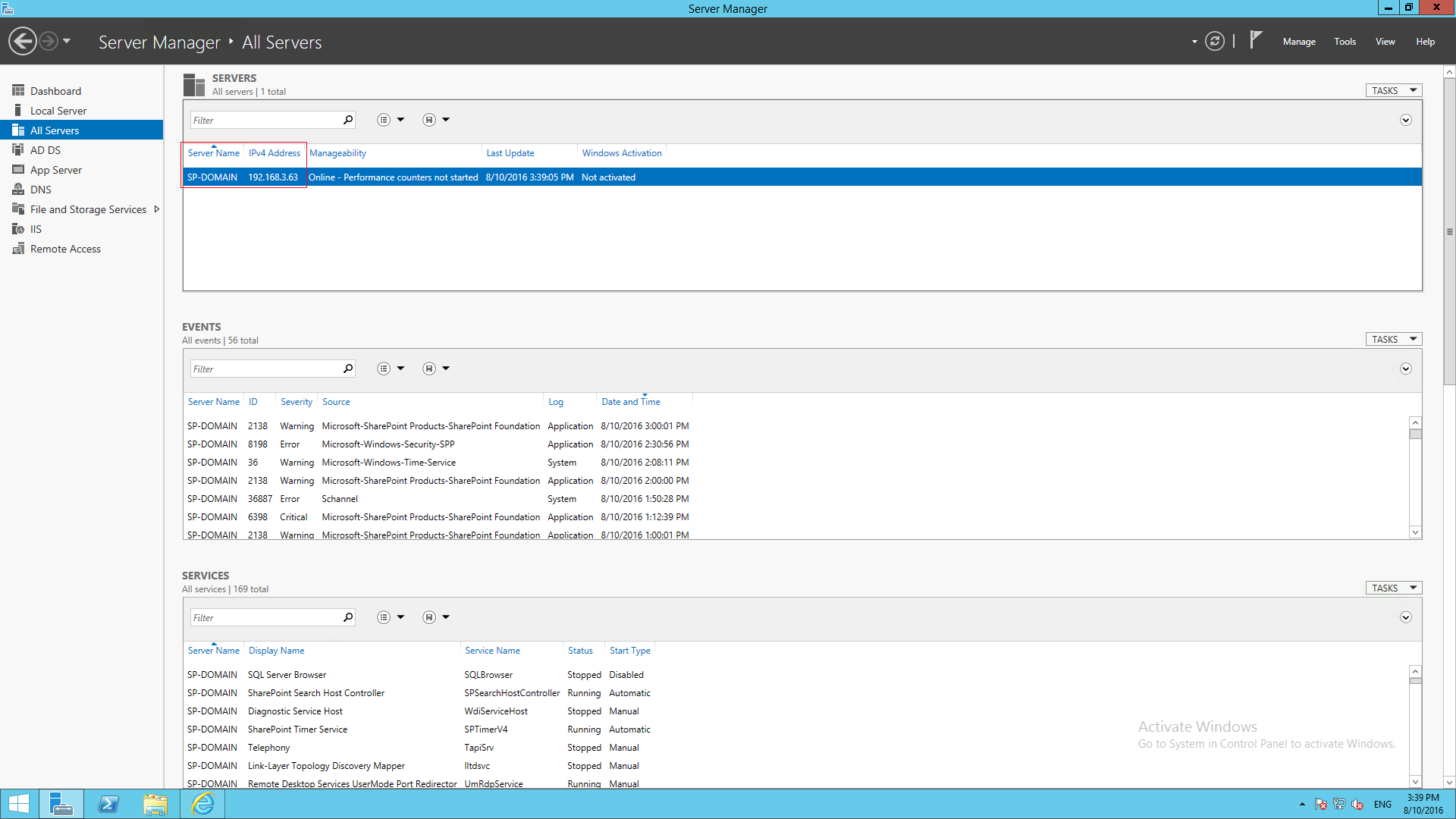Sort servers by Last Update column
This screenshot has width=1456, height=819.
[x=510, y=153]
